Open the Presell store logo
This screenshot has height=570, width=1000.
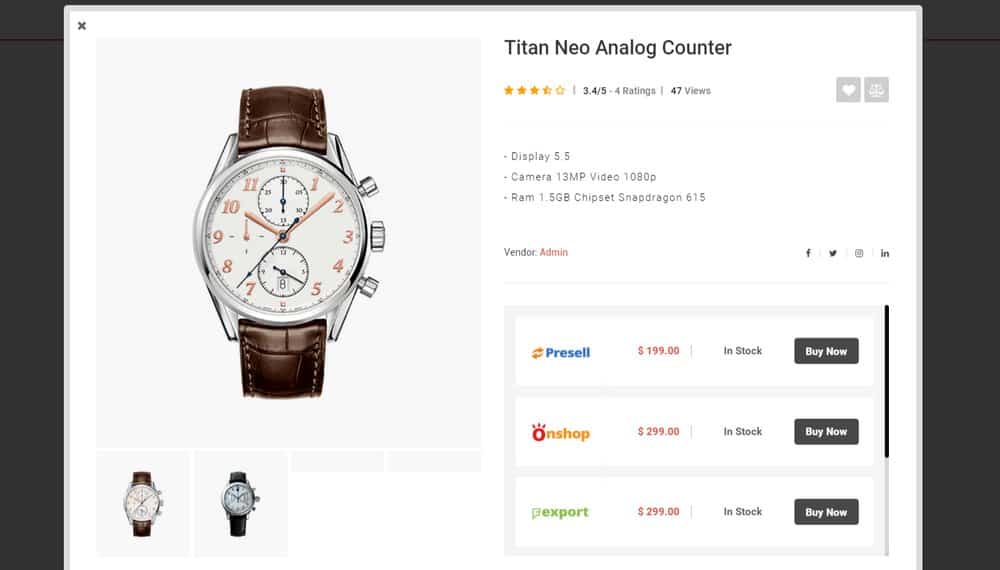pos(561,352)
